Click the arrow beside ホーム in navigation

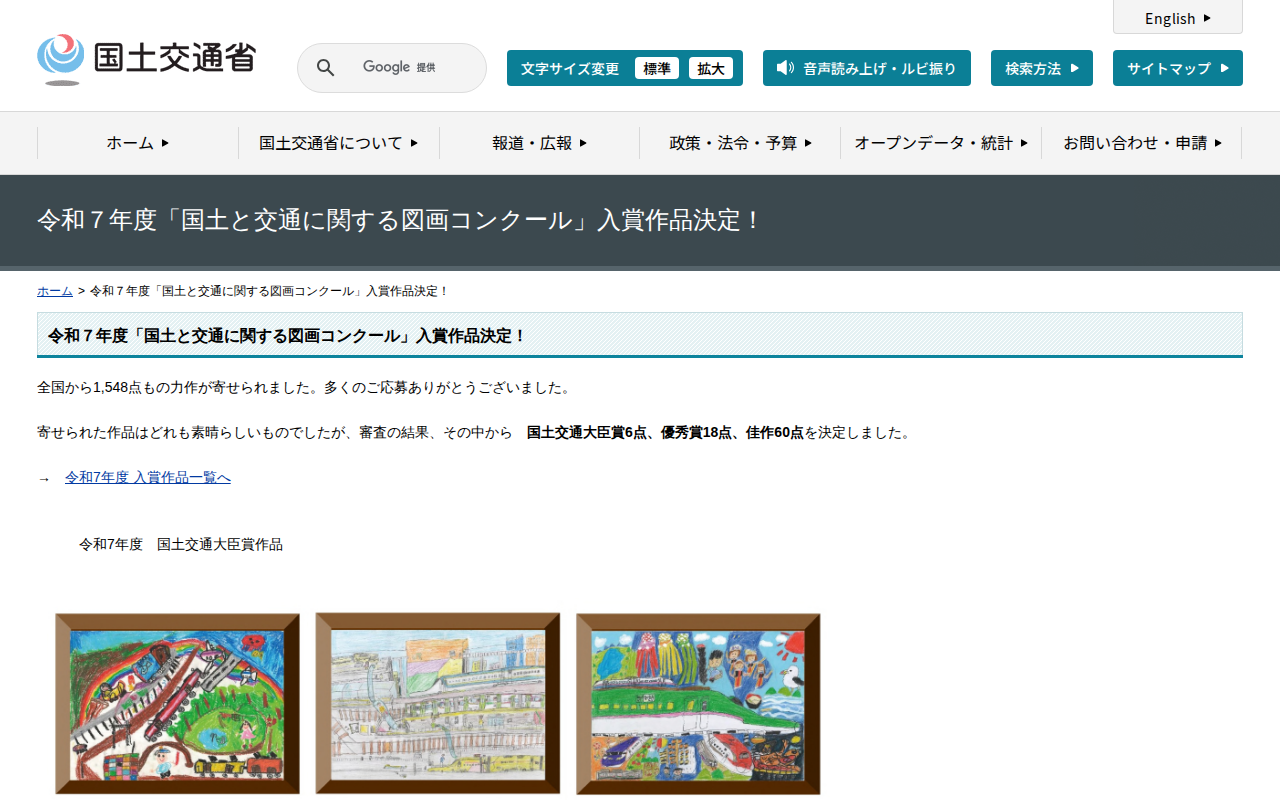[x=165, y=143]
